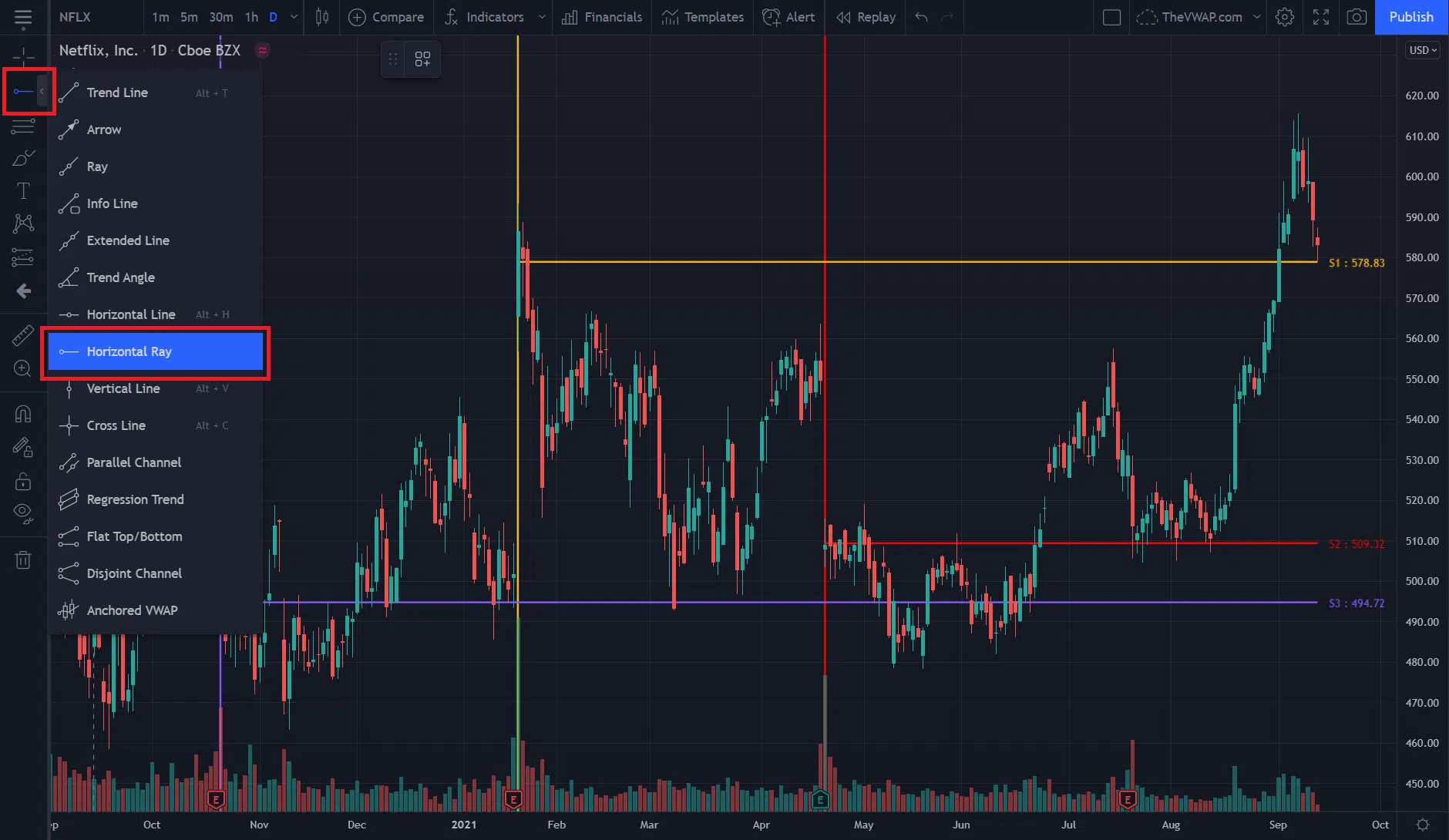
Task: Open the add-widget grid icon
Action: click(x=422, y=59)
